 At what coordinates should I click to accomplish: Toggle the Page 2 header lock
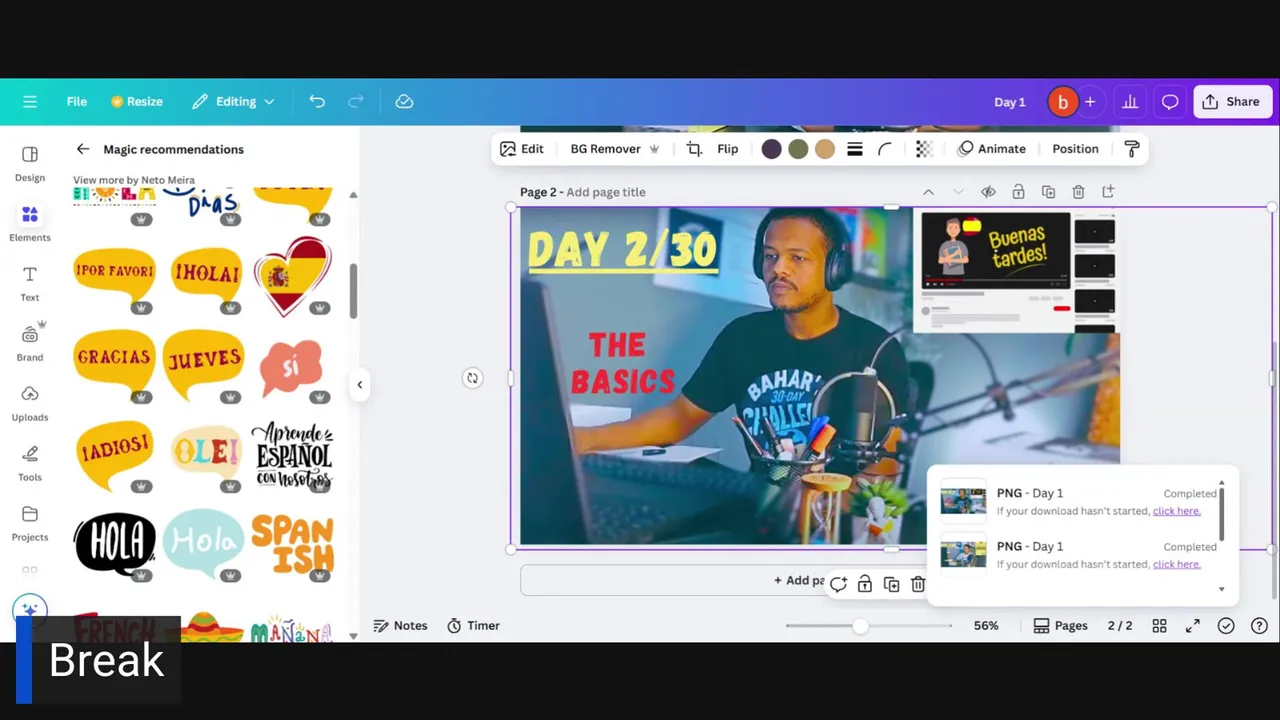(x=1018, y=192)
